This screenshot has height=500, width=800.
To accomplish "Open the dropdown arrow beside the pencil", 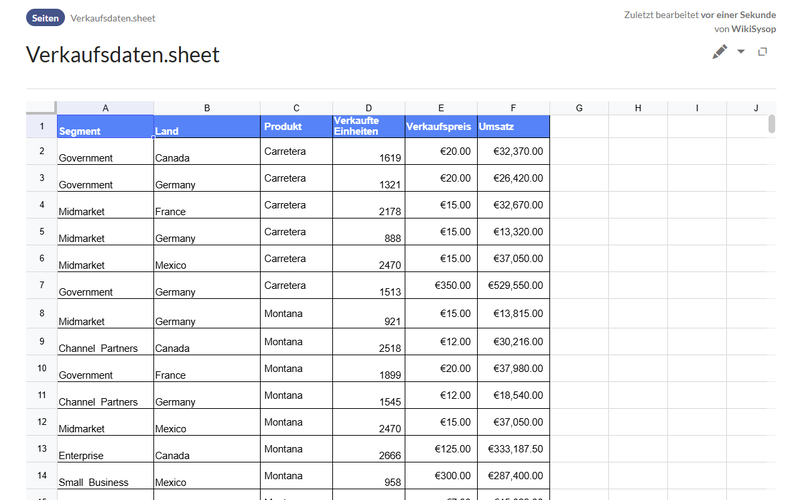I will (741, 52).
